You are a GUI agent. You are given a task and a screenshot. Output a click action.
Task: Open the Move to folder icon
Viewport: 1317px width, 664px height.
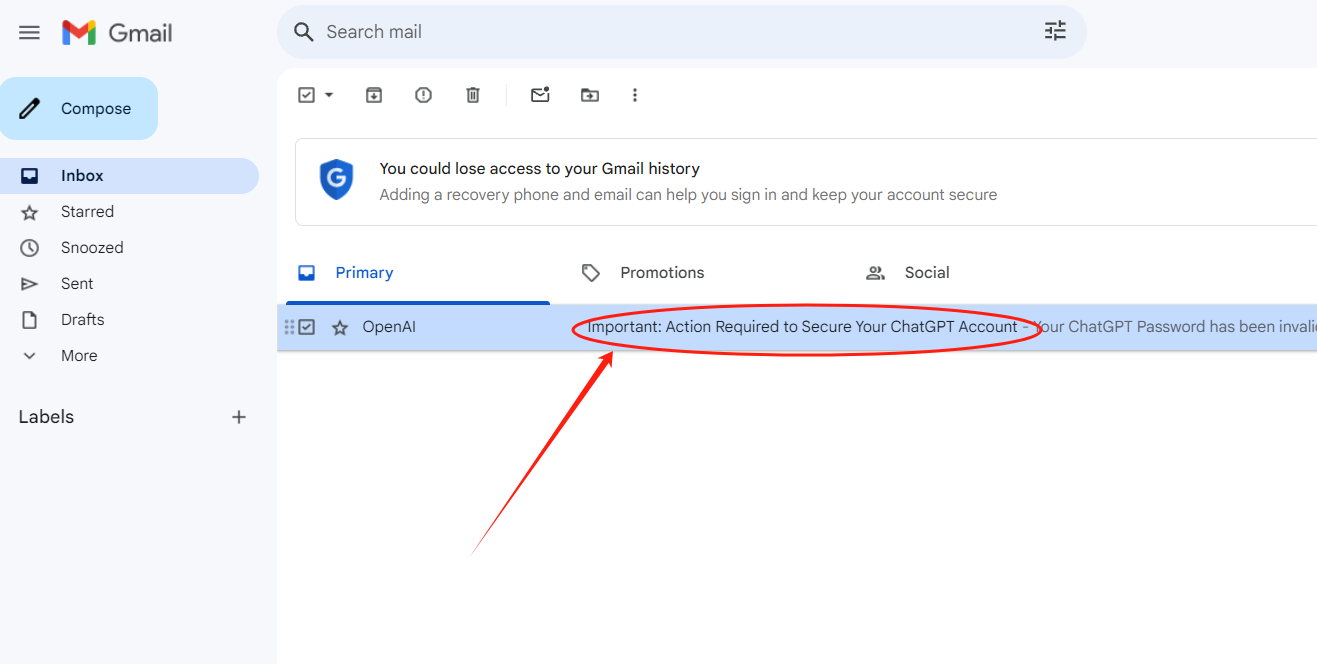(x=590, y=95)
